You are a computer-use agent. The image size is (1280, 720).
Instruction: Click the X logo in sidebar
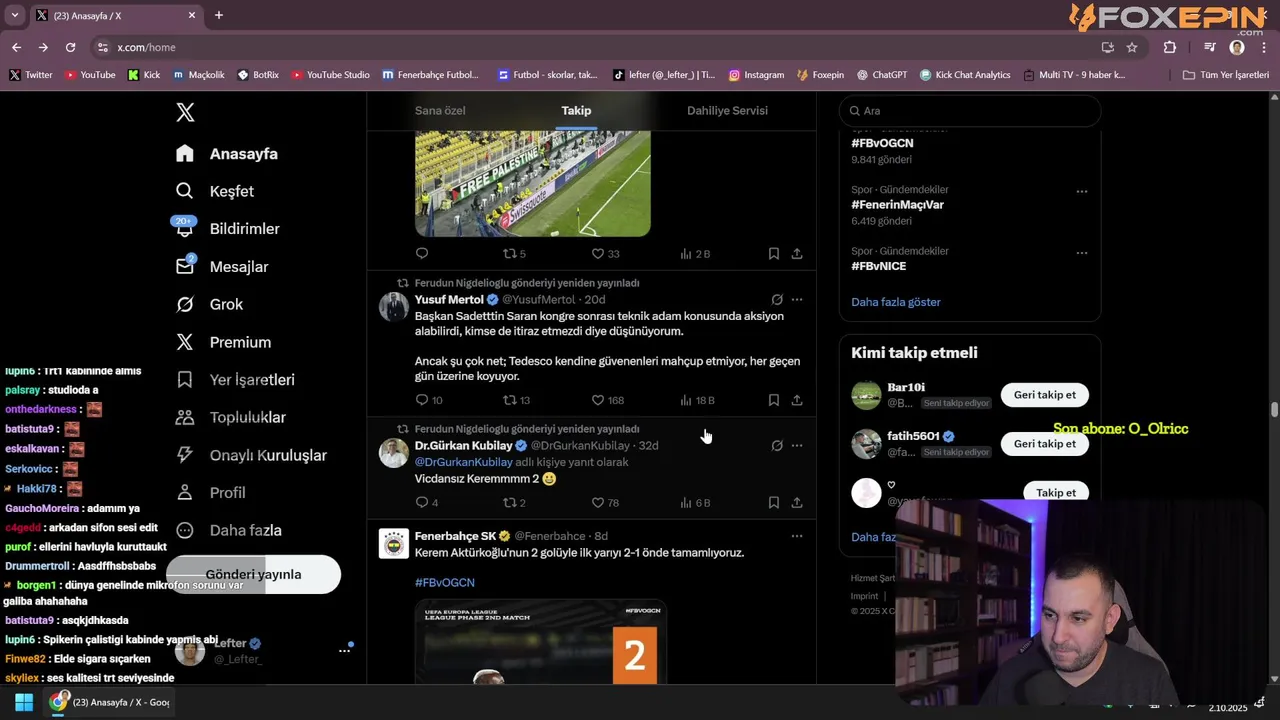pyautogui.click(x=185, y=112)
